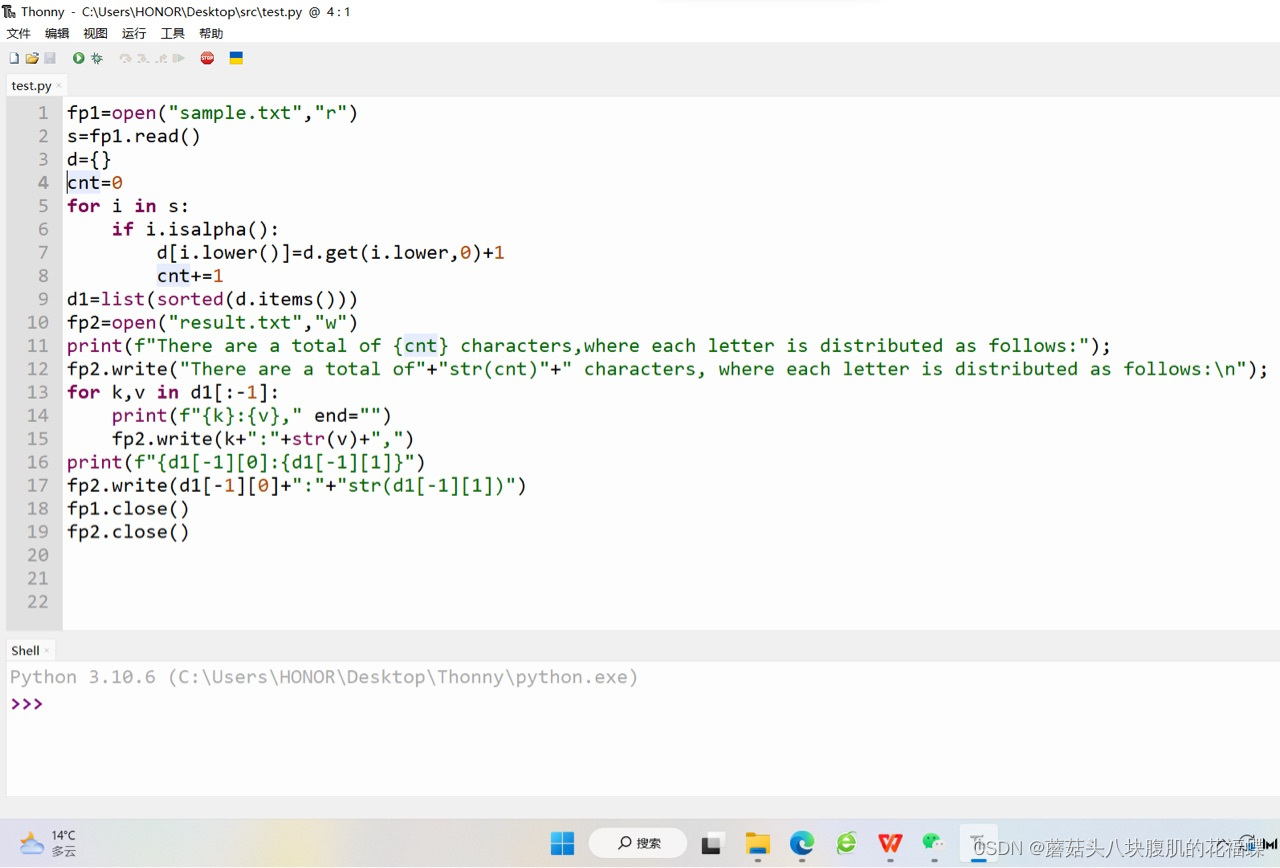Click the Python 3.10.6 interpreter path text
Screen dimensions: 1280x868
click(x=324, y=677)
